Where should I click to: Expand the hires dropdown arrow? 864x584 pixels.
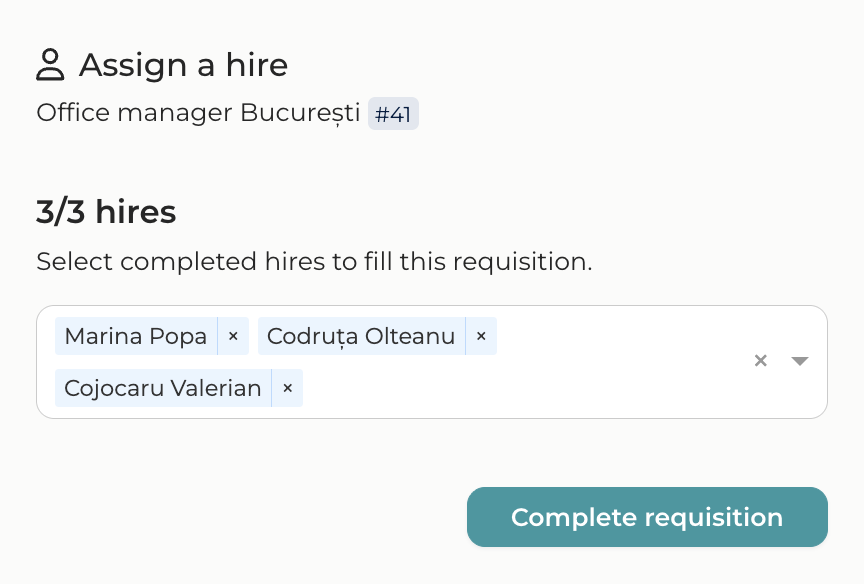(x=799, y=361)
